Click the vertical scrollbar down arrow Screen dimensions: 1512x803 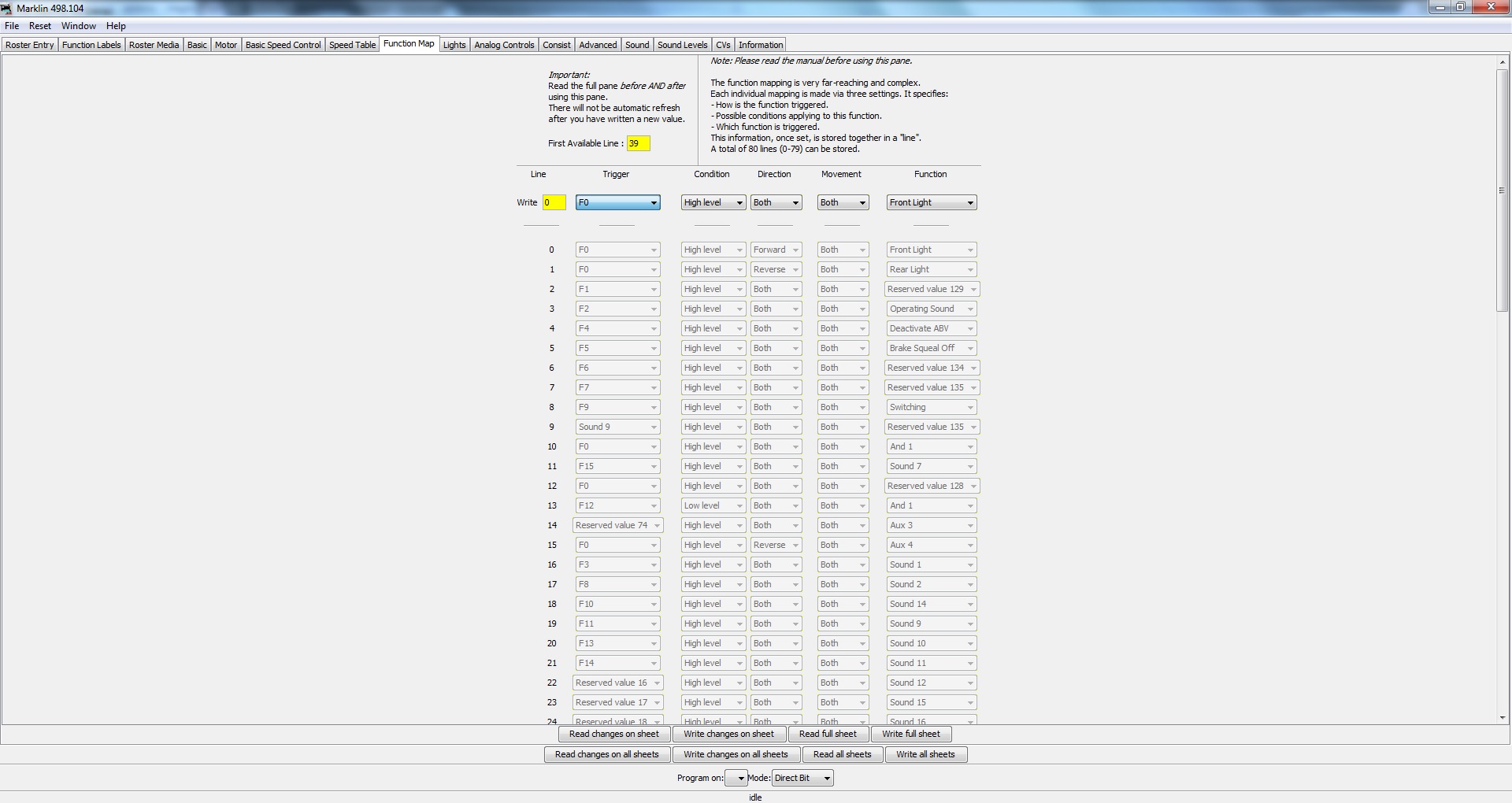tap(1503, 717)
